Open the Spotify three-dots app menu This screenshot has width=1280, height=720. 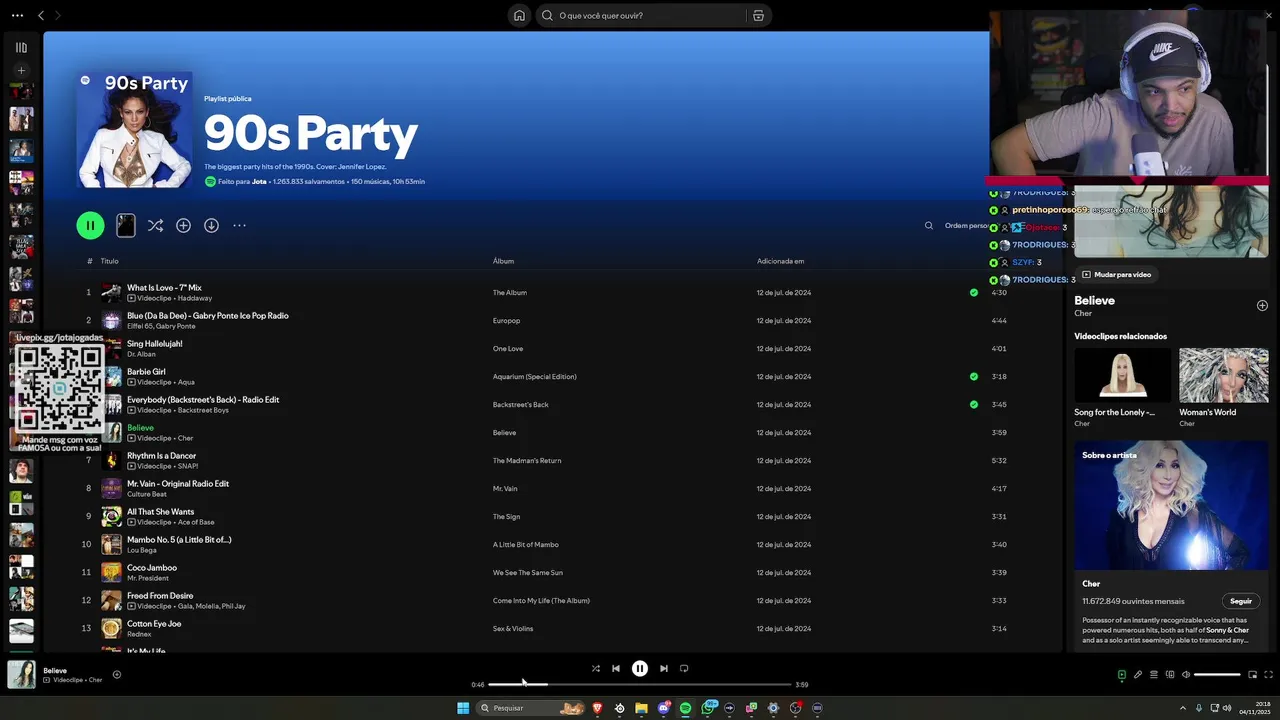pyautogui.click(x=17, y=15)
